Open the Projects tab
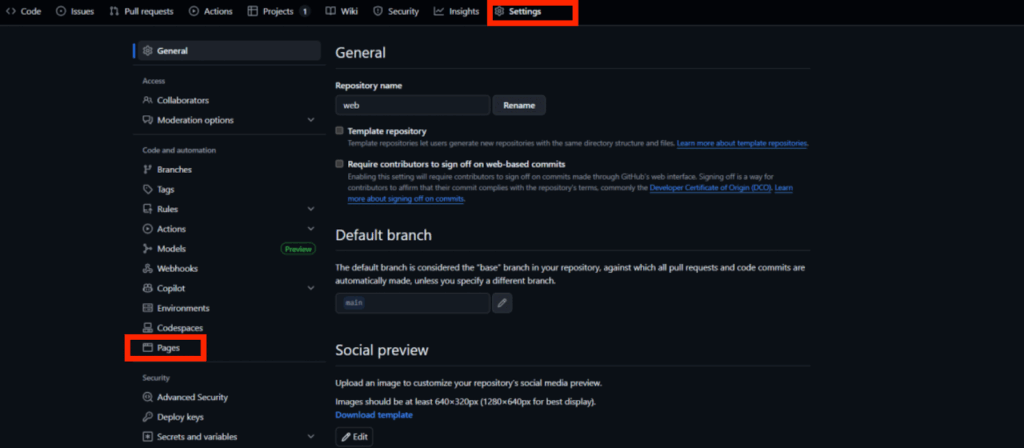This screenshot has height=448, width=1024. (278, 11)
